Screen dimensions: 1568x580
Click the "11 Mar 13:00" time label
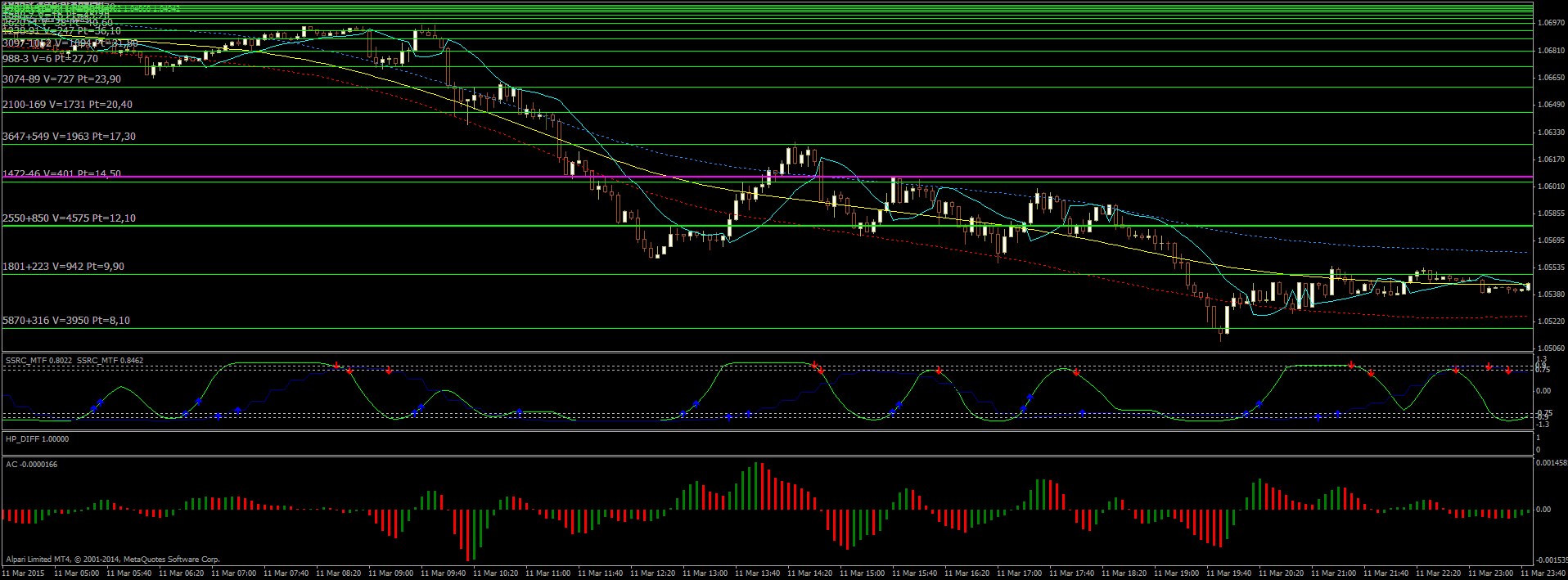pos(705,573)
